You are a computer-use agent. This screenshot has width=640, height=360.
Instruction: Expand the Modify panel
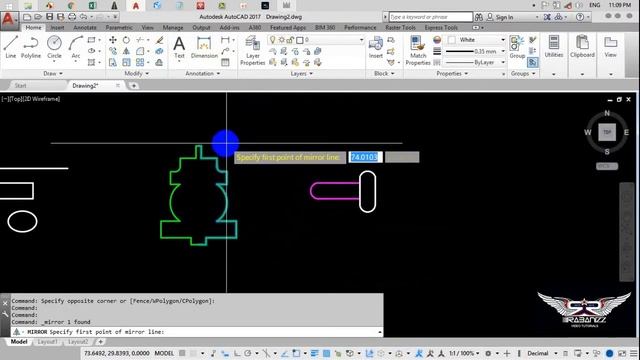pos(137,73)
